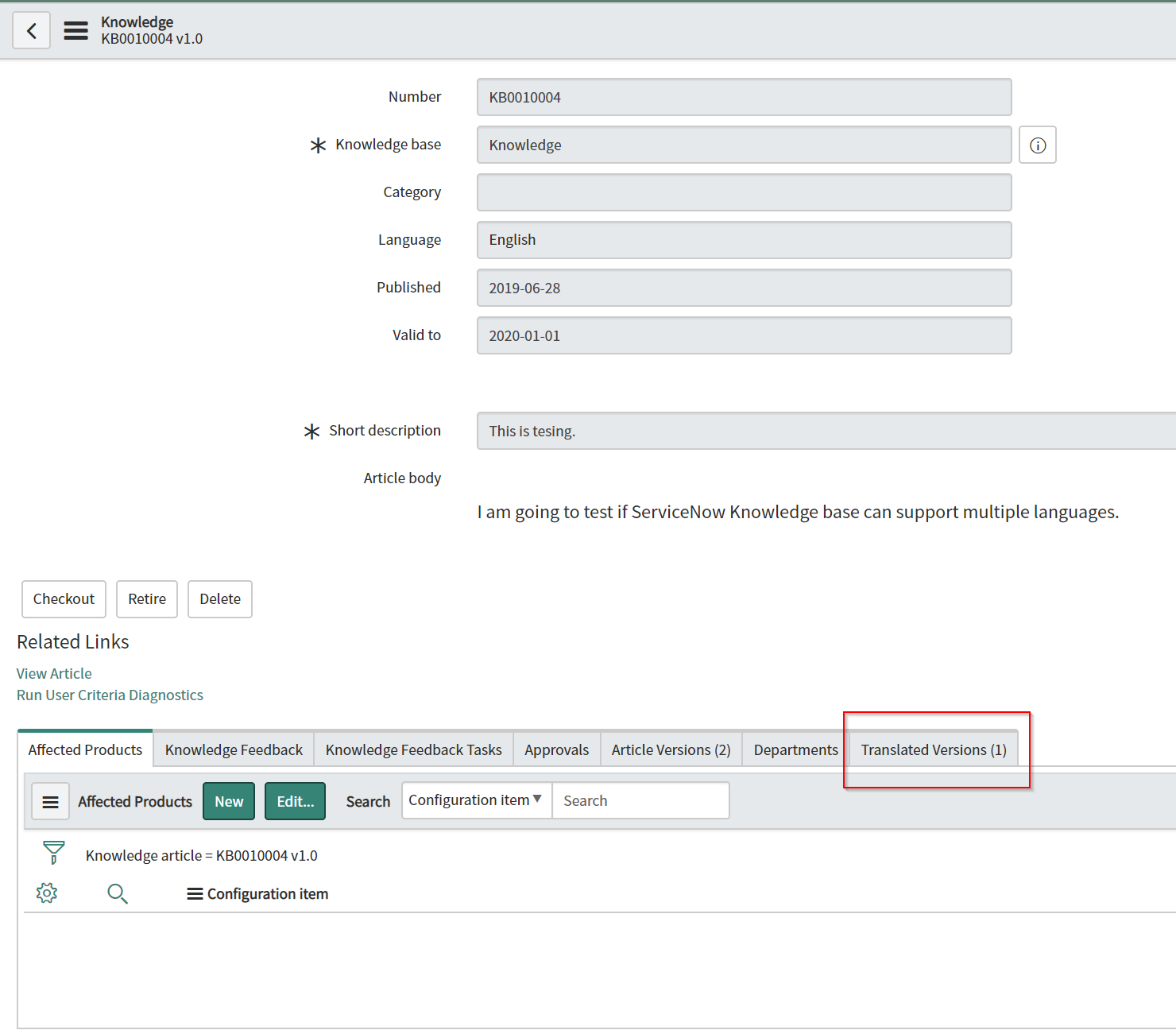Click the New button in Affected Products
1176x1030 pixels.
229,801
